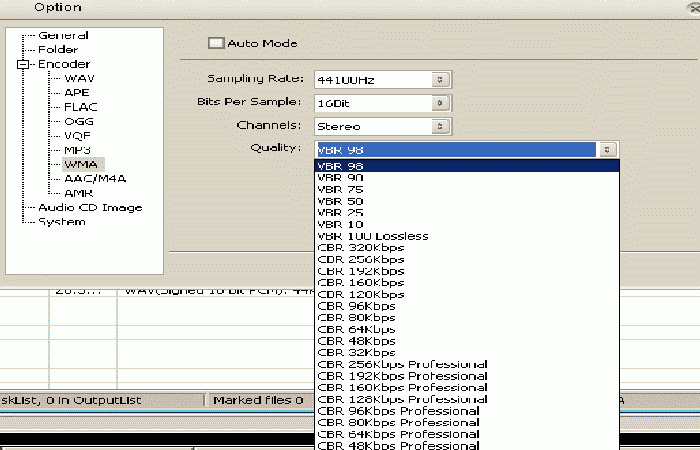Select Folder in the options tree

tap(58, 49)
